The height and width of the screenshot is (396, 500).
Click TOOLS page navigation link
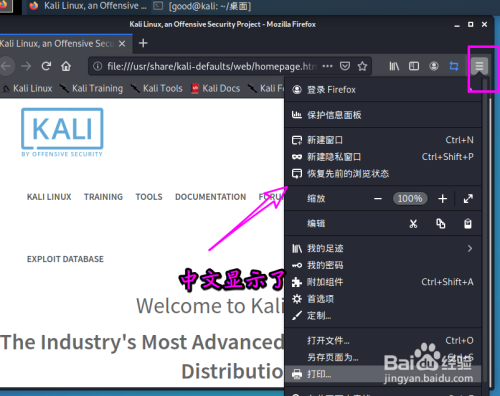coord(149,197)
